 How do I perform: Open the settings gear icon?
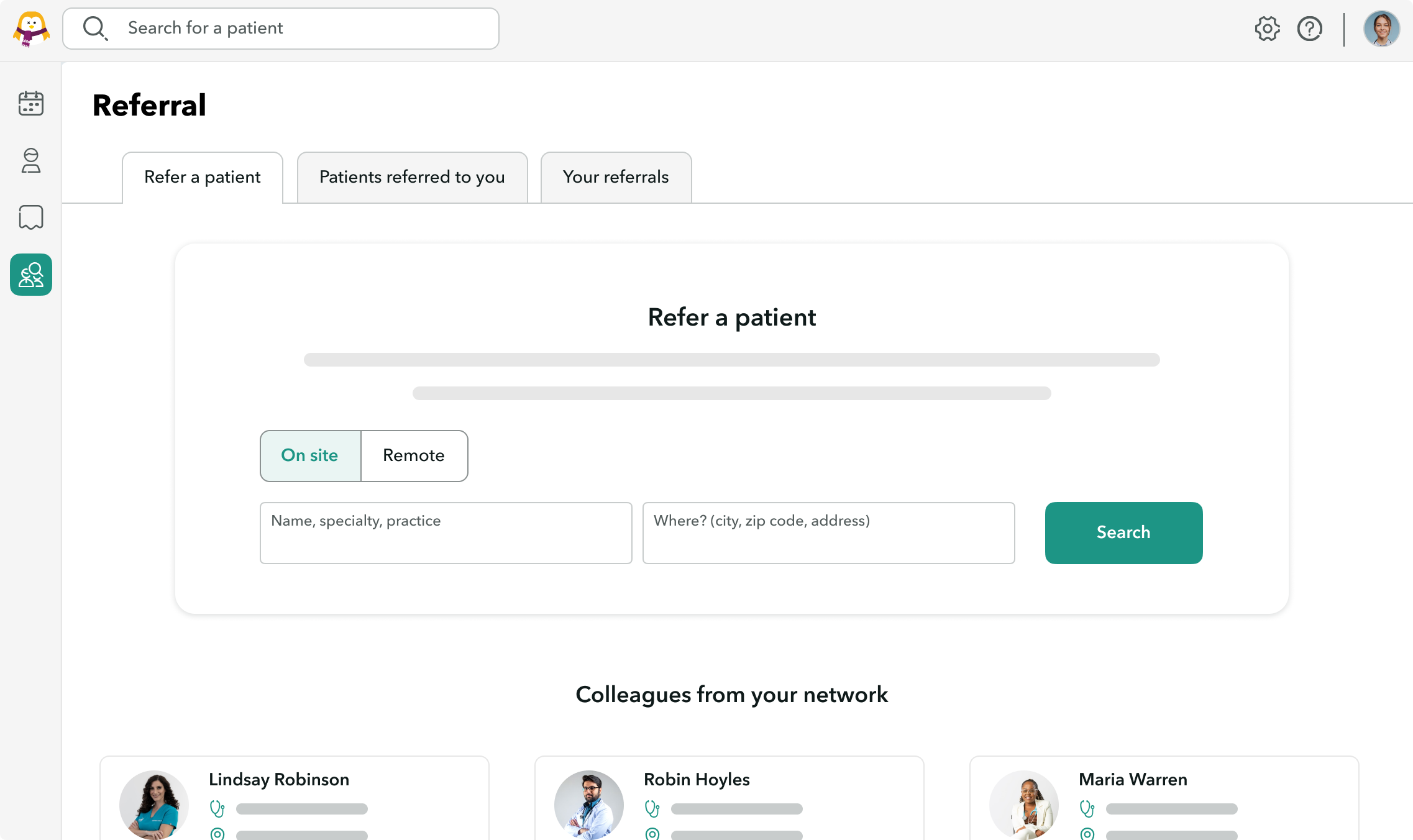tap(1267, 28)
